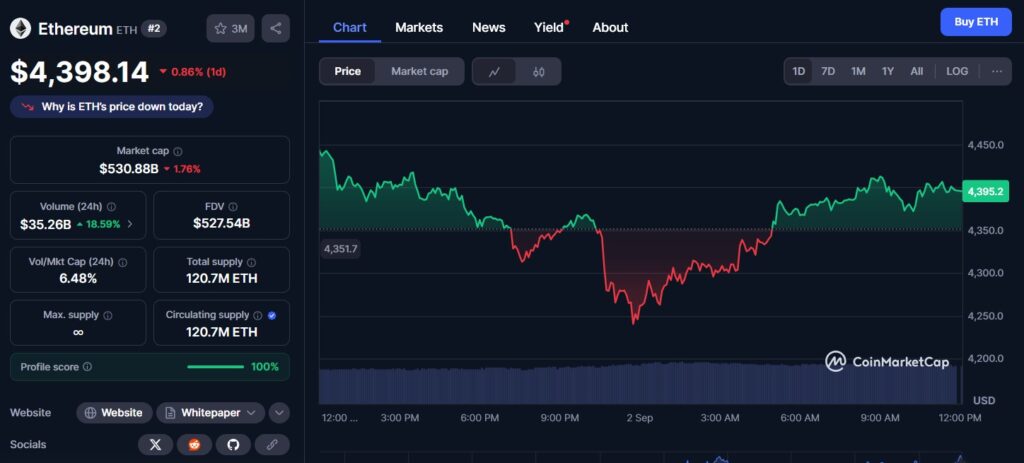Open Why is ETH's price down today
1024x463 pixels.
112,106
